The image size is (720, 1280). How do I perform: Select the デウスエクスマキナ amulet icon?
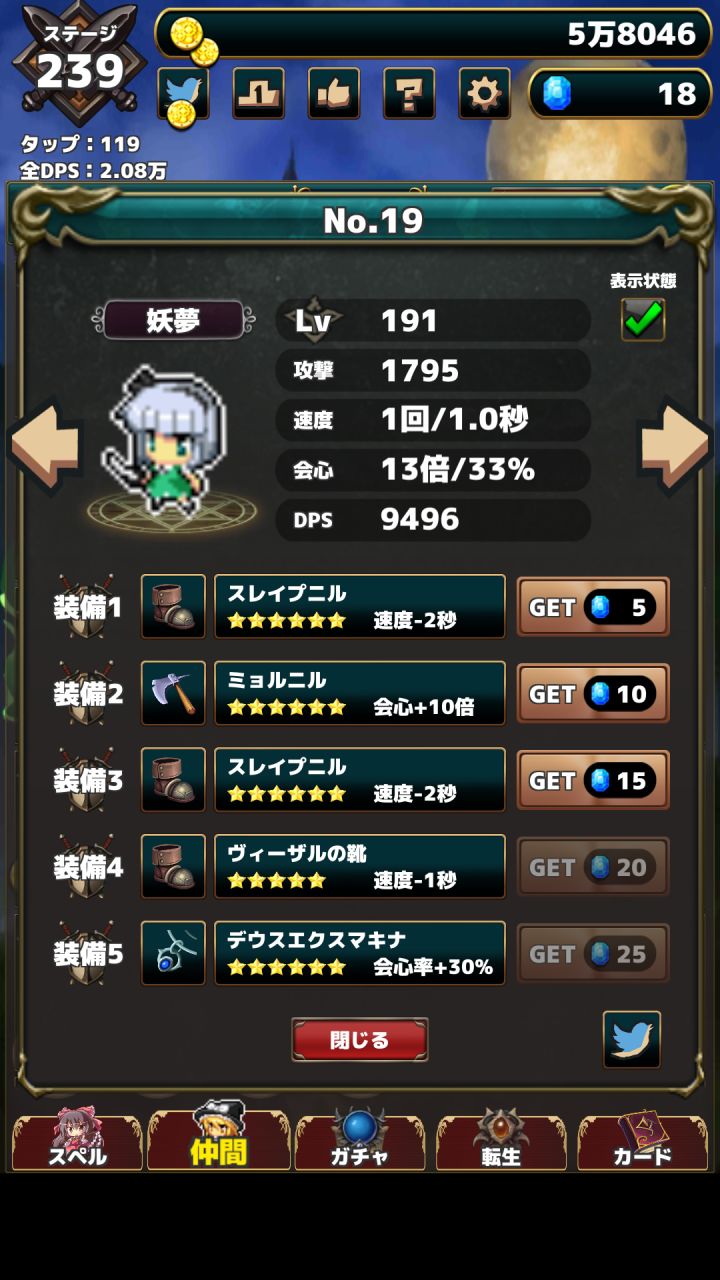173,953
